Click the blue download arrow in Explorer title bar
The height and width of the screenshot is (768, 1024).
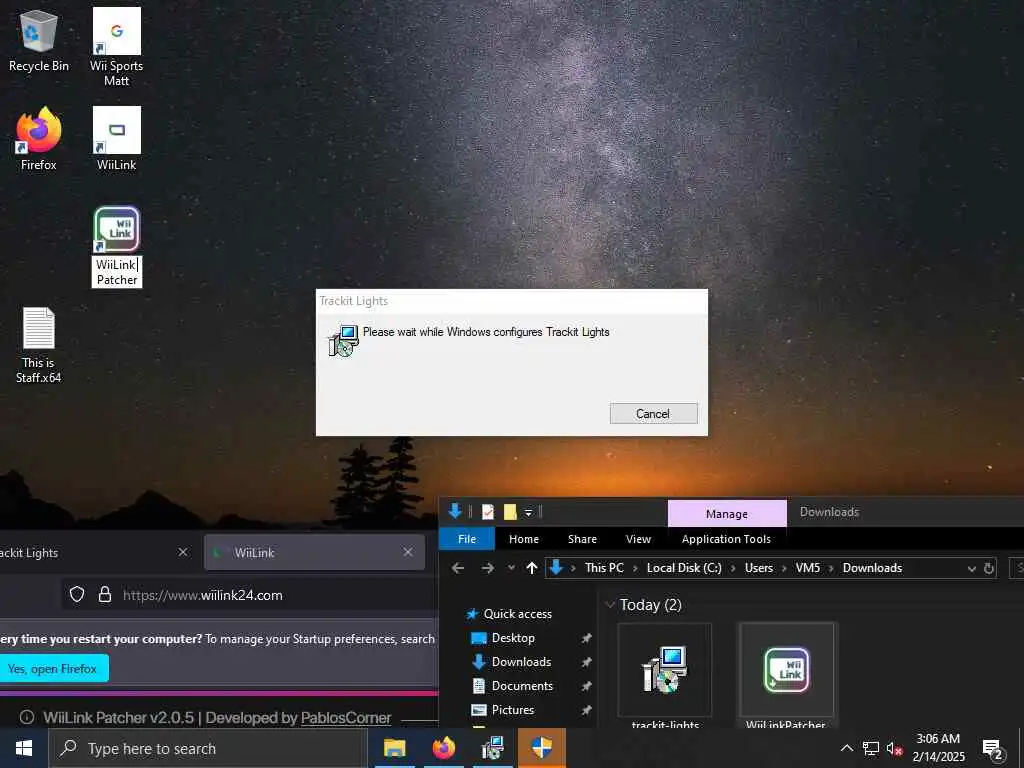tap(455, 511)
